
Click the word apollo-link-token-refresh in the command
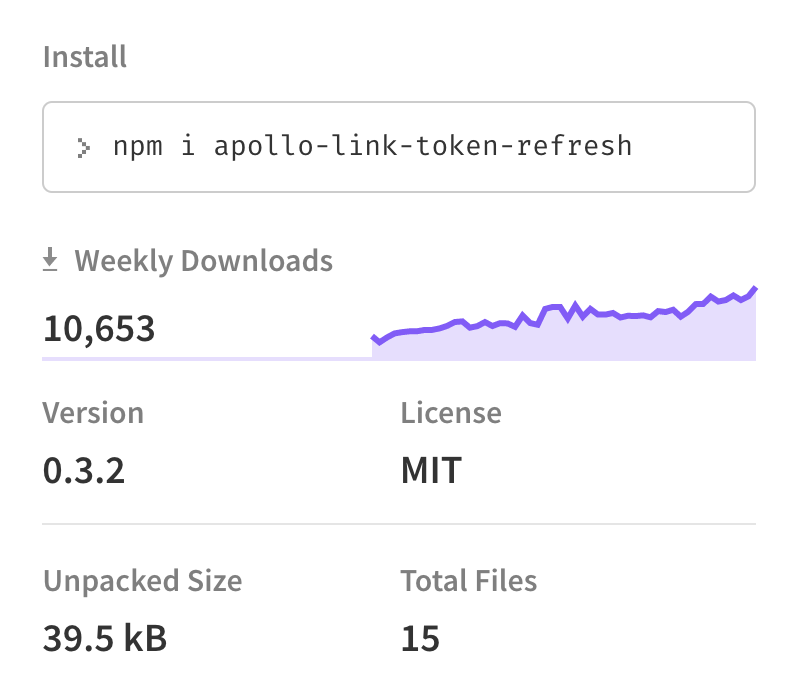[x=423, y=146]
